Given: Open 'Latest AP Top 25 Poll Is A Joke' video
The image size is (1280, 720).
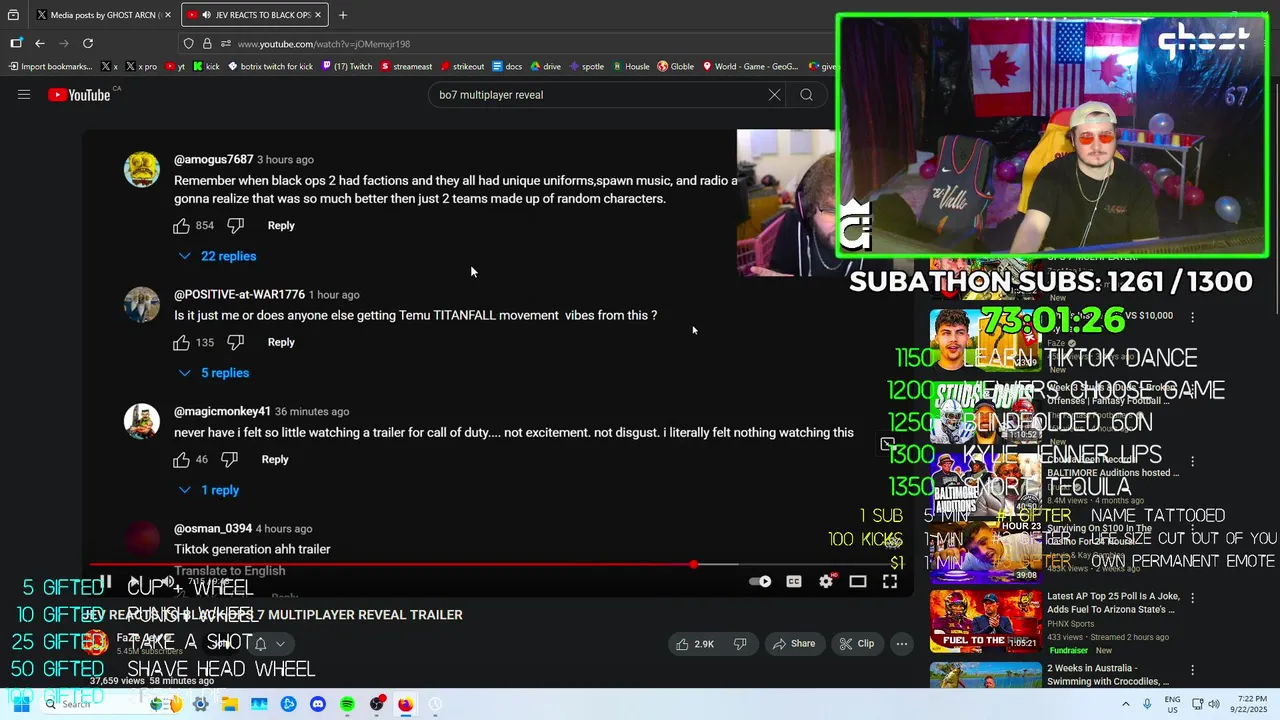Looking at the screenshot, I should click(x=1114, y=603).
